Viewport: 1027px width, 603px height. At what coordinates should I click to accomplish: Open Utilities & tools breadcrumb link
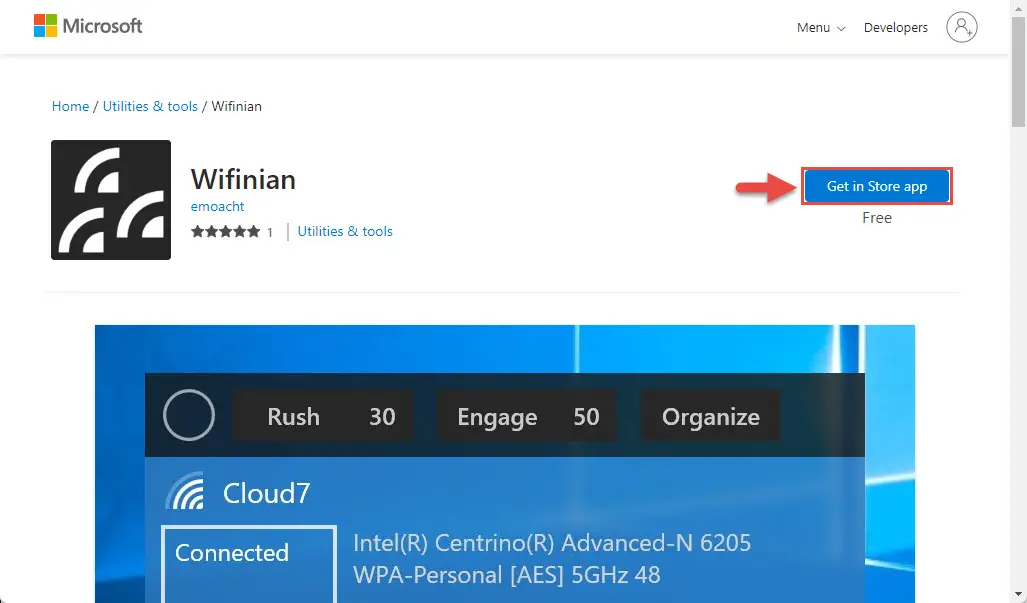click(x=150, y=106)
